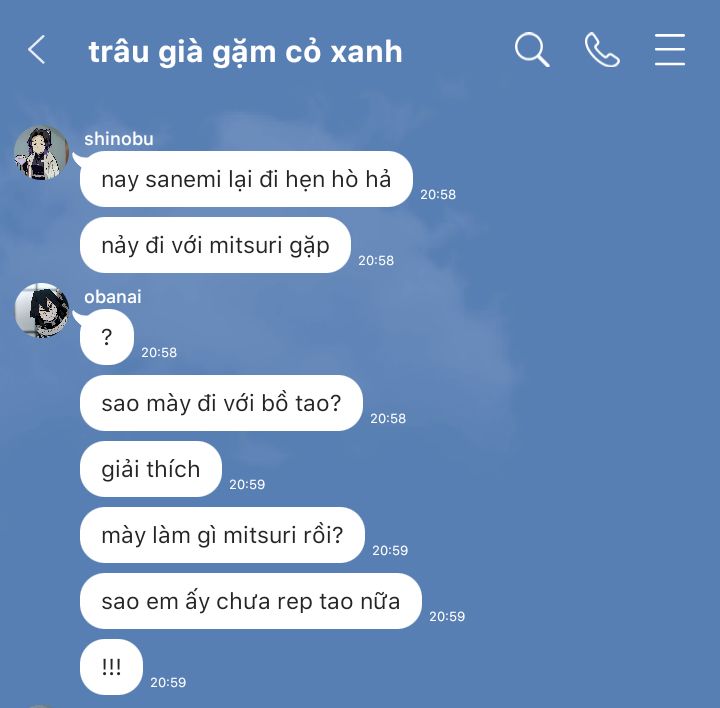Tap the '!!!' message bubble
720x708 pixels.
coord(112,667)
